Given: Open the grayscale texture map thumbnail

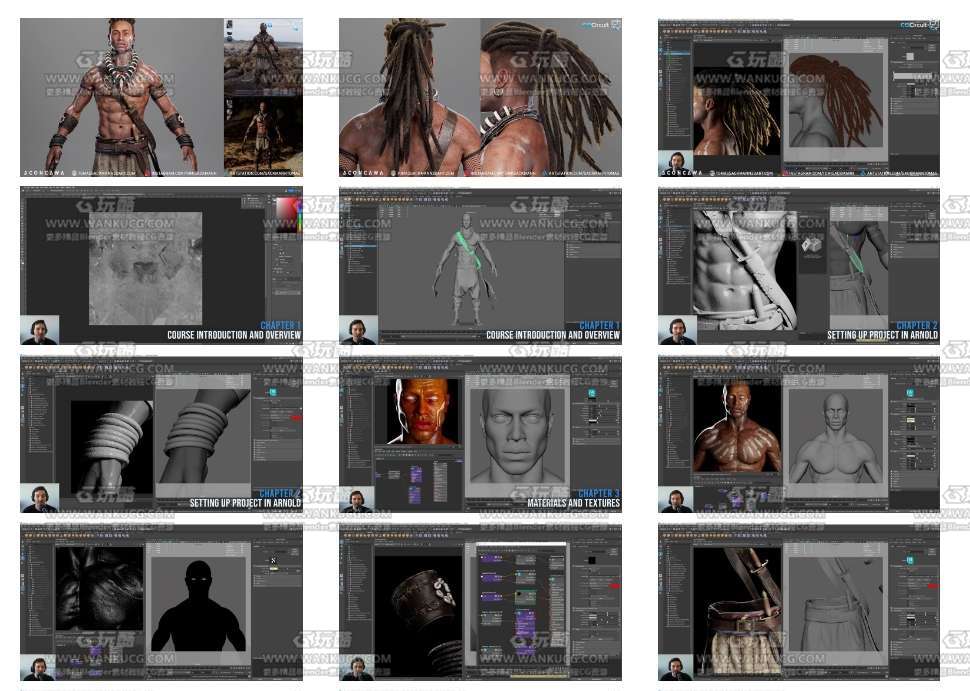Looking at the screenshot, I should click(x=161, y=266).
